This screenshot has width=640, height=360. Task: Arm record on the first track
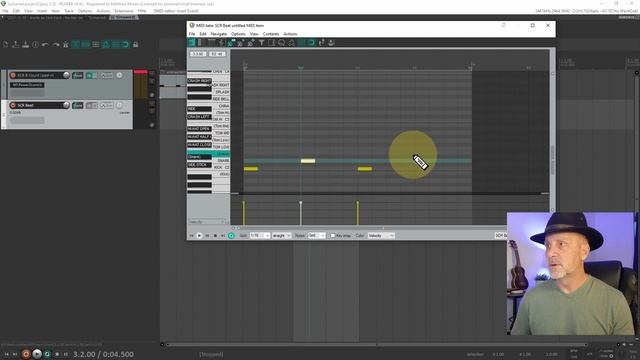point(13,75)
